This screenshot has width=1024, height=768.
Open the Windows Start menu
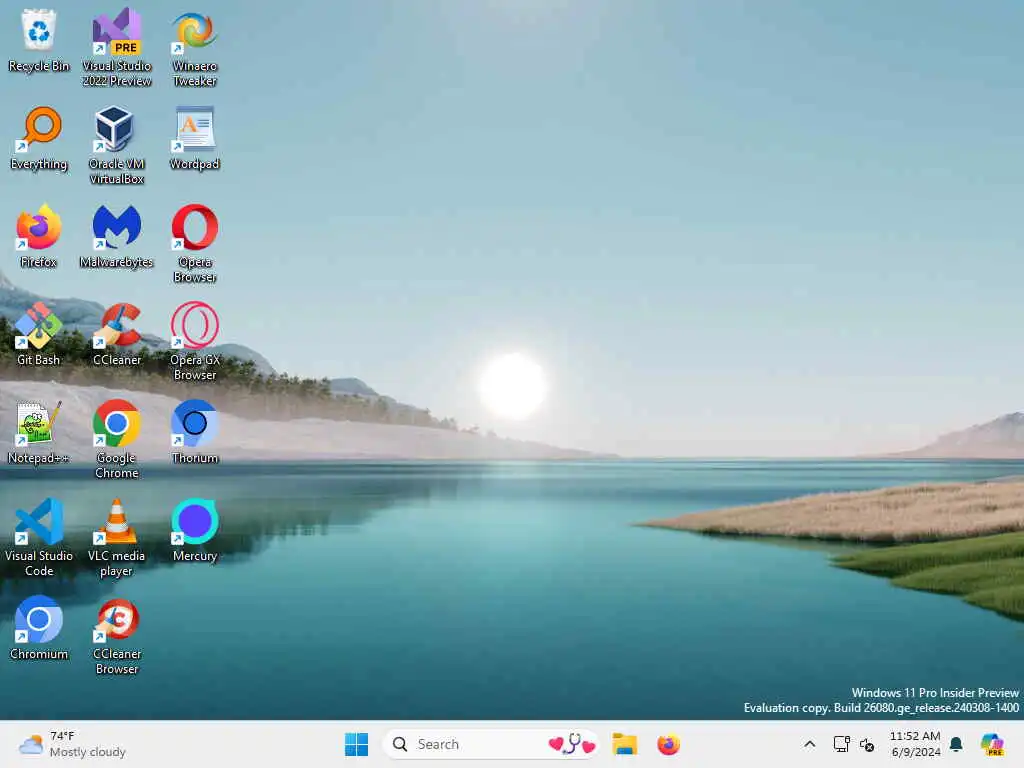[x=357, y=744]
